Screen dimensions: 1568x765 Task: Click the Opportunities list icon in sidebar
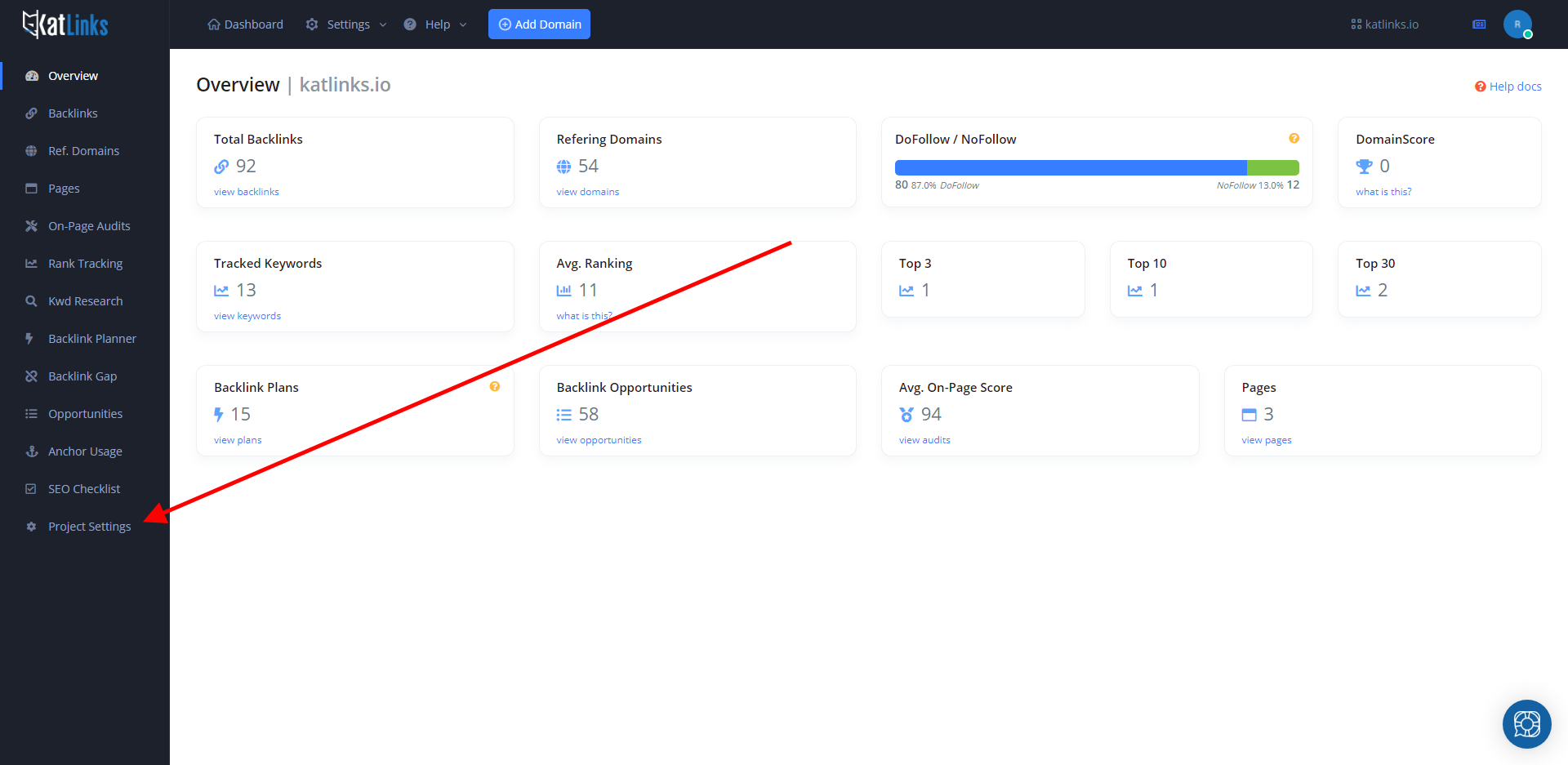(x=31, y=414)
